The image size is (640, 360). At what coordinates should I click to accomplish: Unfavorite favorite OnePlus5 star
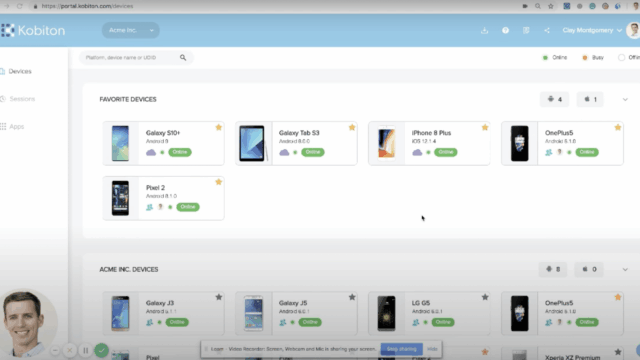click(x=618, y=127)
